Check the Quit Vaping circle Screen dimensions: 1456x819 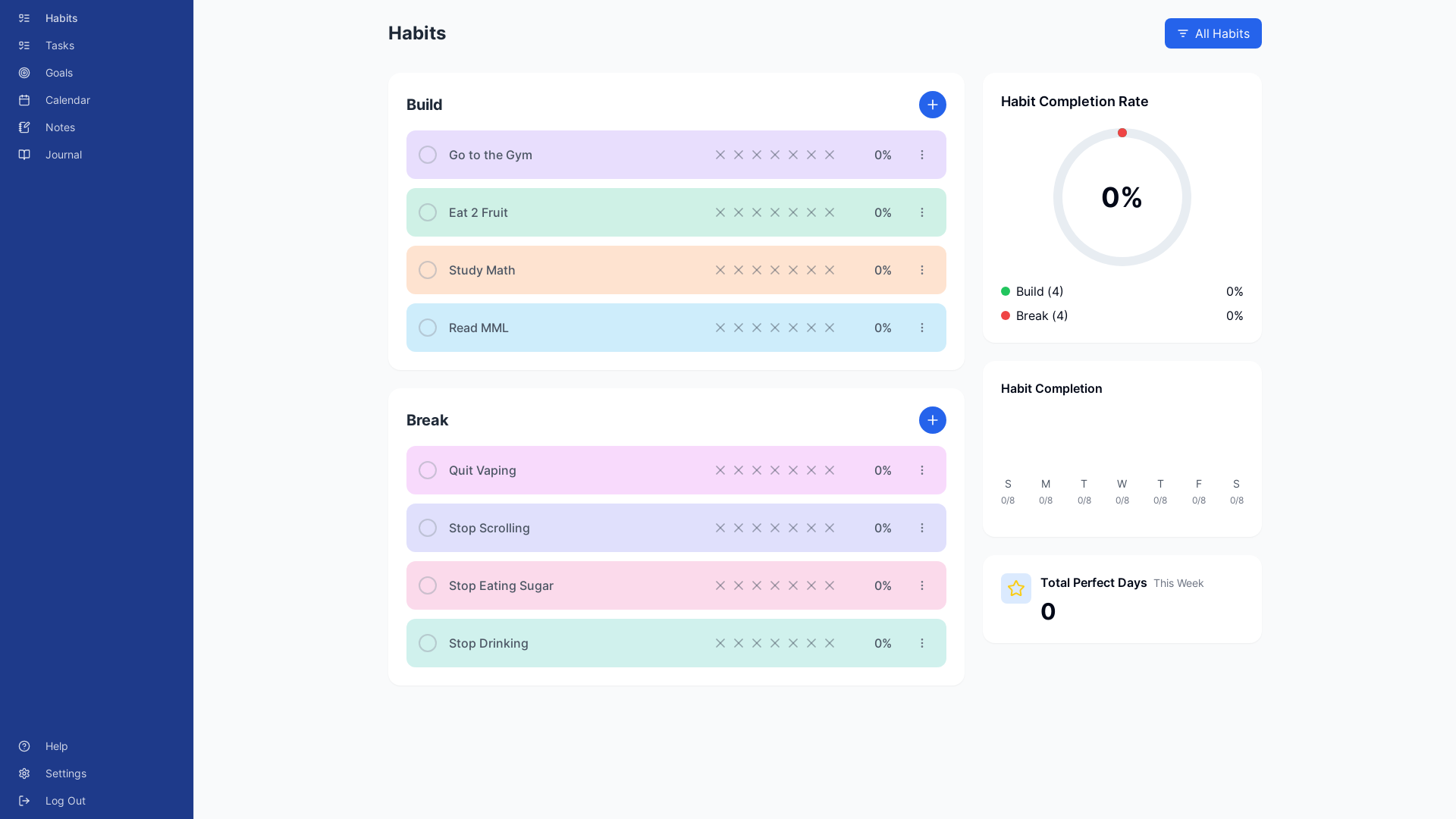[428, 470]
